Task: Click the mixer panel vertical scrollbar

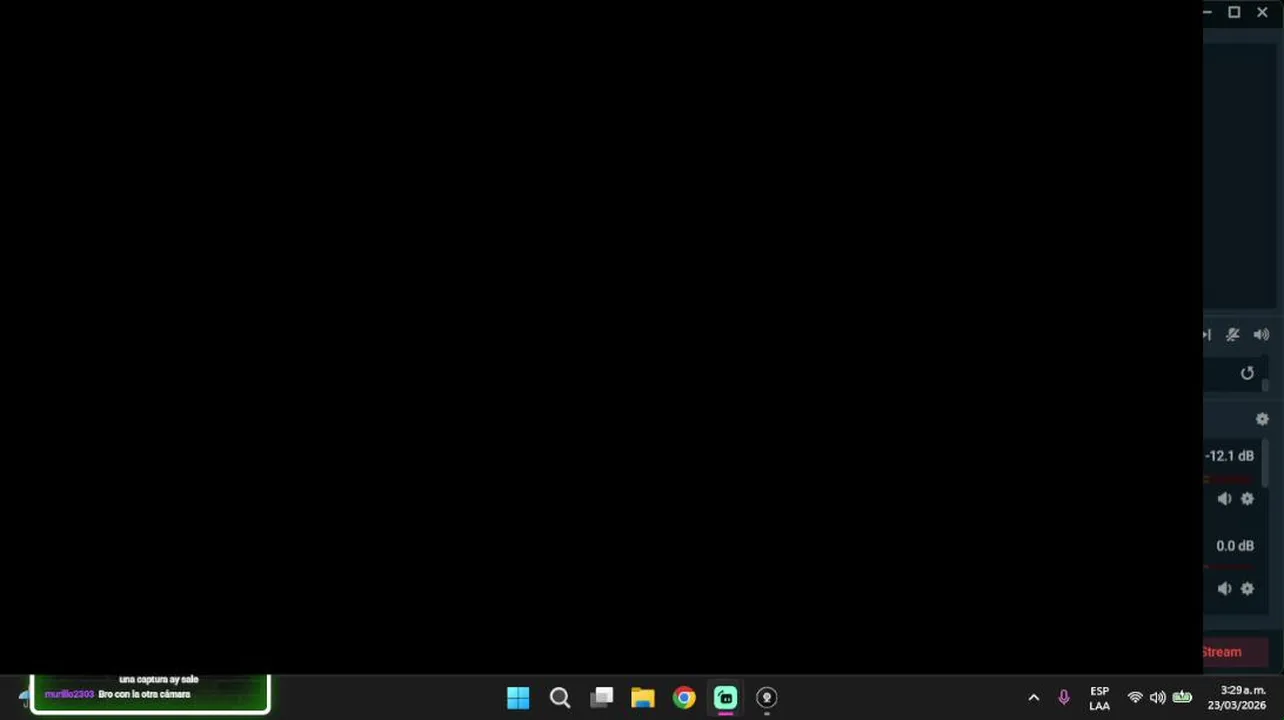Action: [1266, 465]
